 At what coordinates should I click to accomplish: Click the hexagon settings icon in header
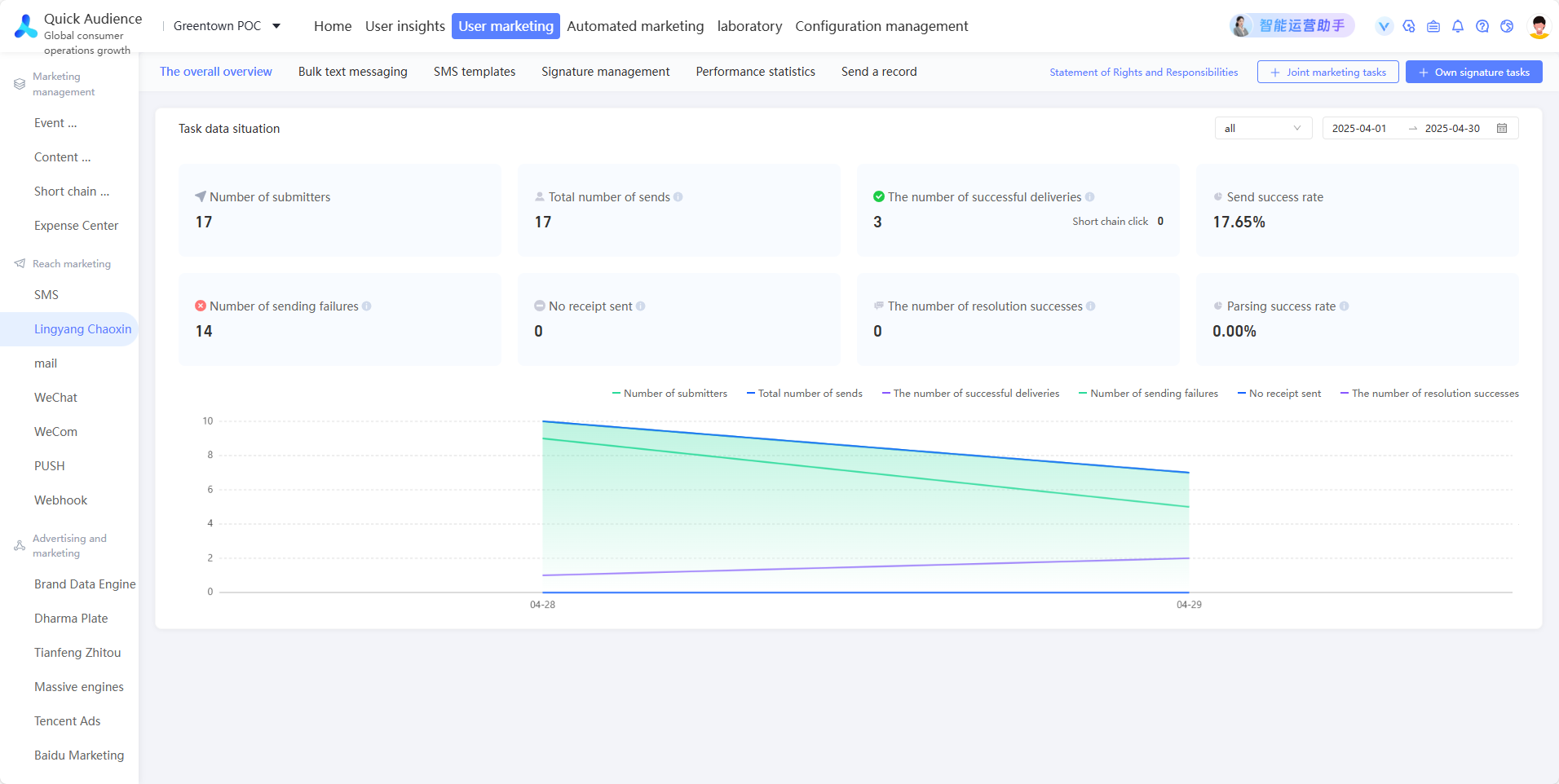pyautogui.click(x=1409, y=26)
